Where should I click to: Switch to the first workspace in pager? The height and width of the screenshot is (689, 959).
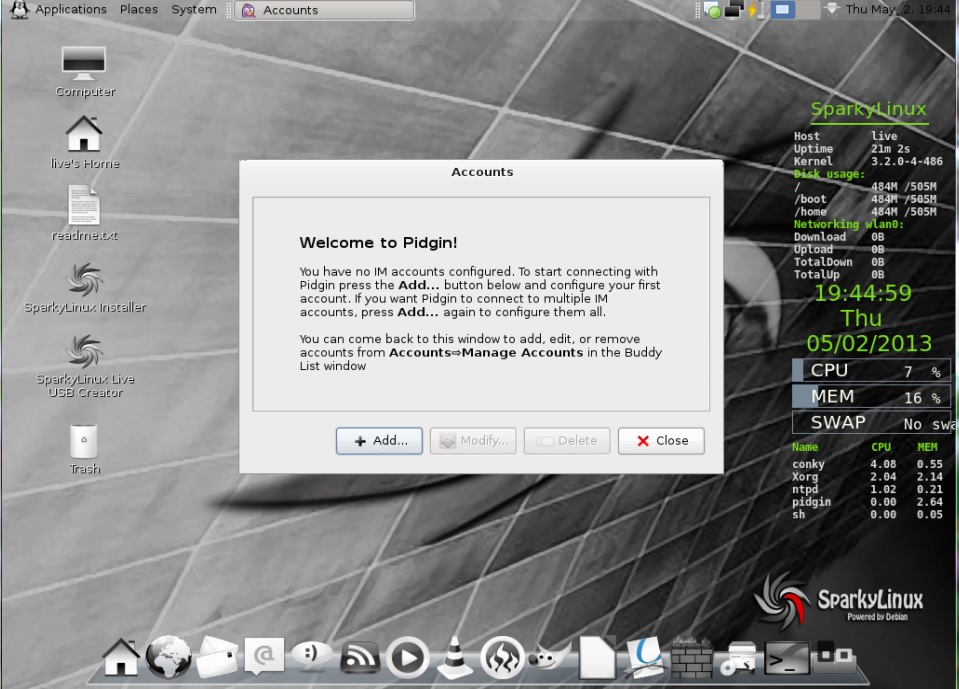782,10
